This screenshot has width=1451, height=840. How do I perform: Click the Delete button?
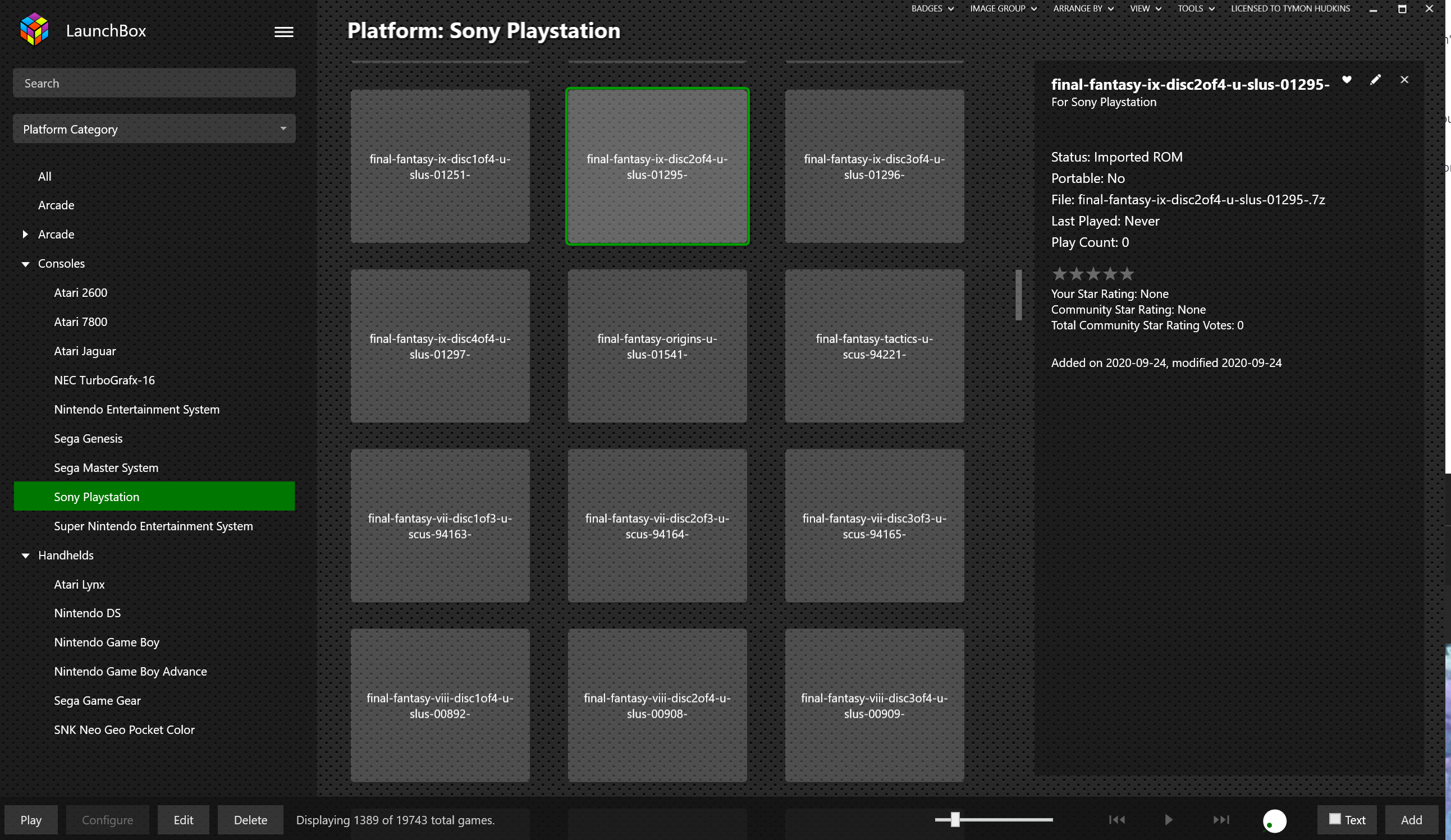tap(250, 819)
